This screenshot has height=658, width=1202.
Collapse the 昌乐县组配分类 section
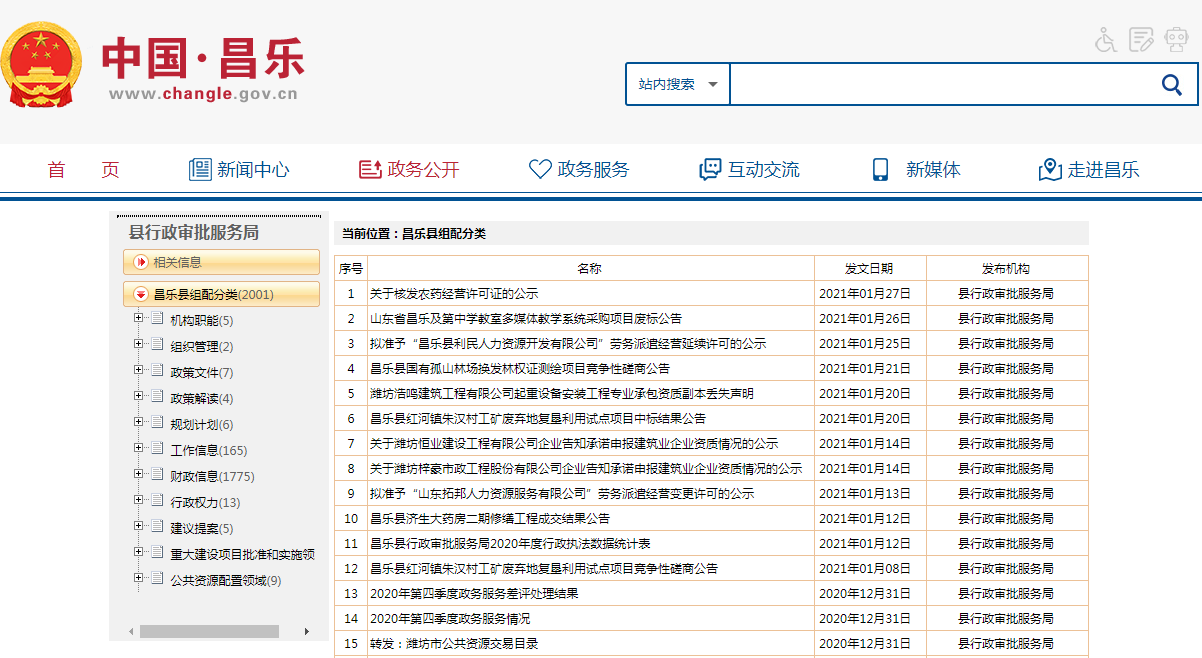point(140,294)
